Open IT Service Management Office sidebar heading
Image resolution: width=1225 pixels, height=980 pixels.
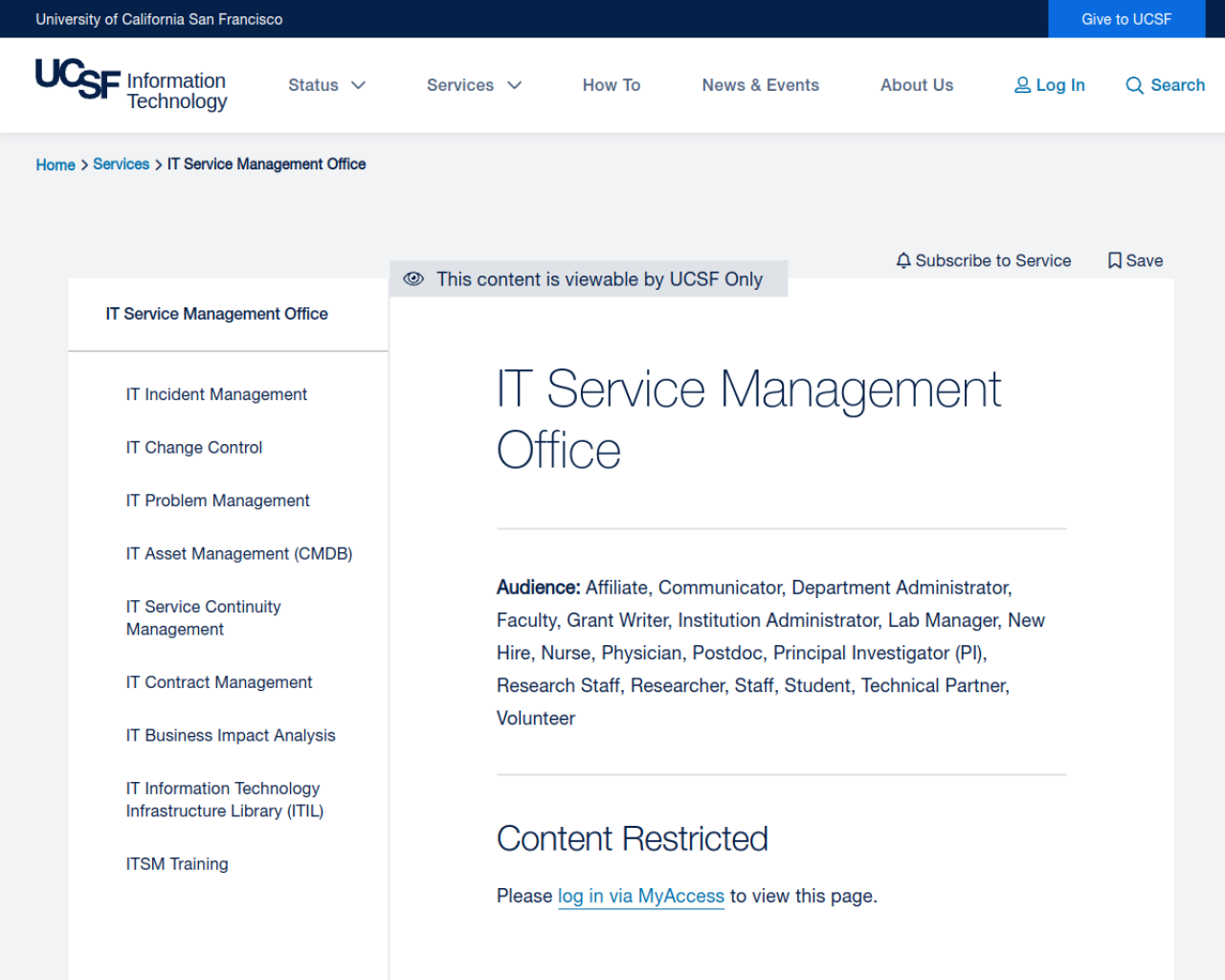[x=216, y=314]
